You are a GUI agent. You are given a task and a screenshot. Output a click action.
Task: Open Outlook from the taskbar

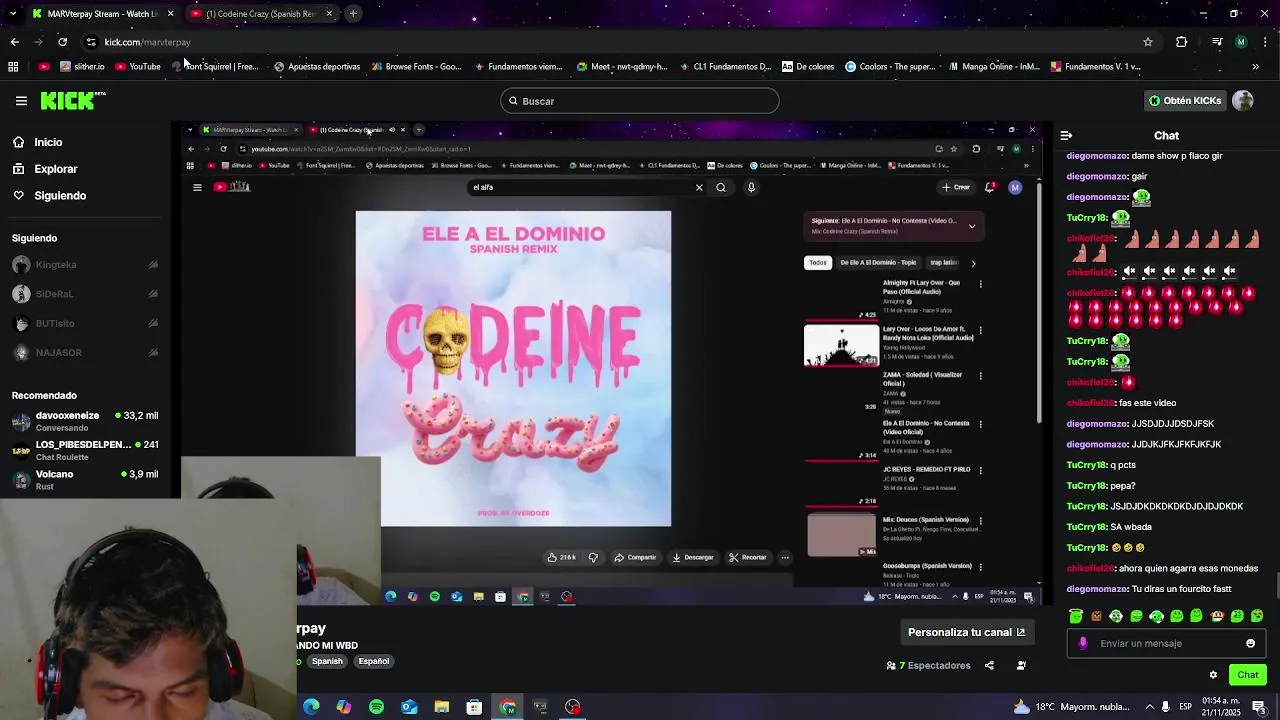point(409,707)
